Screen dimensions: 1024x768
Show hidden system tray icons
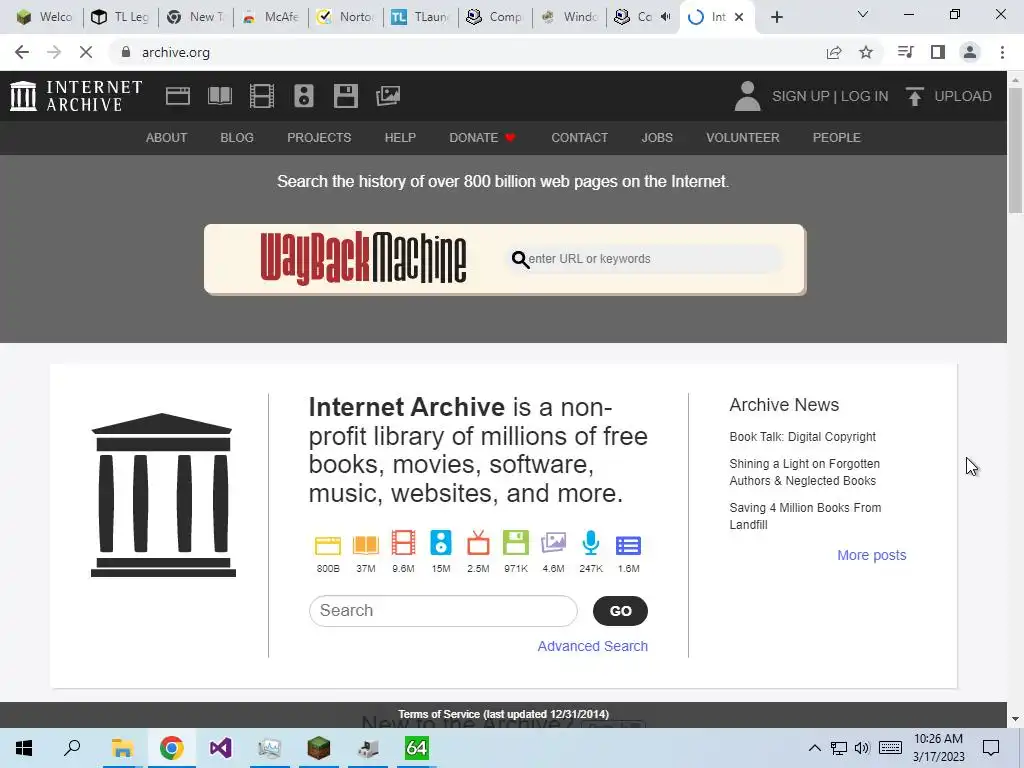point(814,748)
